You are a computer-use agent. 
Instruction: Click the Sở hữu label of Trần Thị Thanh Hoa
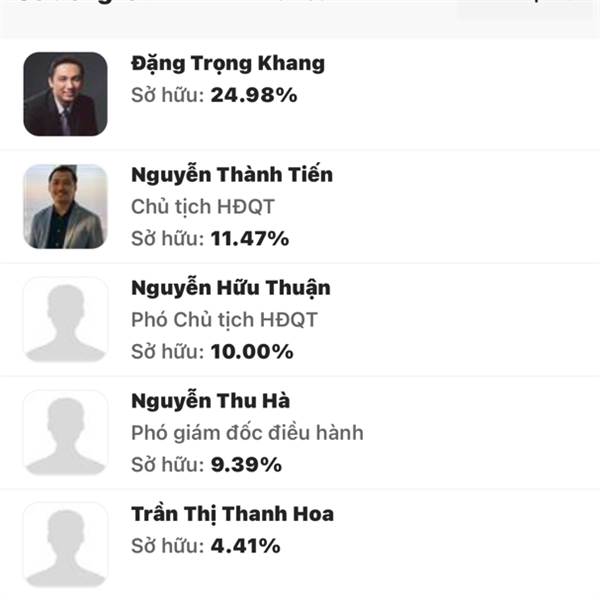168,546
